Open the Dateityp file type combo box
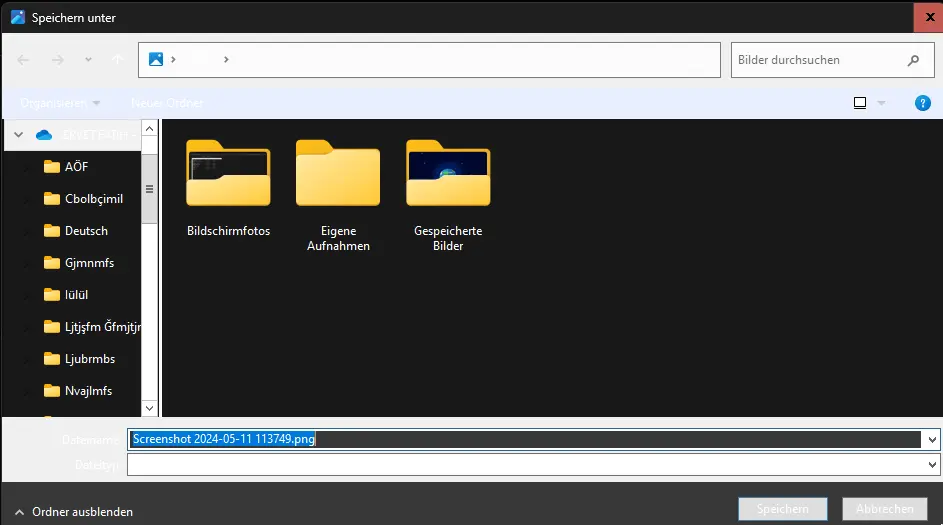The image size is (943, 525). [533, 464]
